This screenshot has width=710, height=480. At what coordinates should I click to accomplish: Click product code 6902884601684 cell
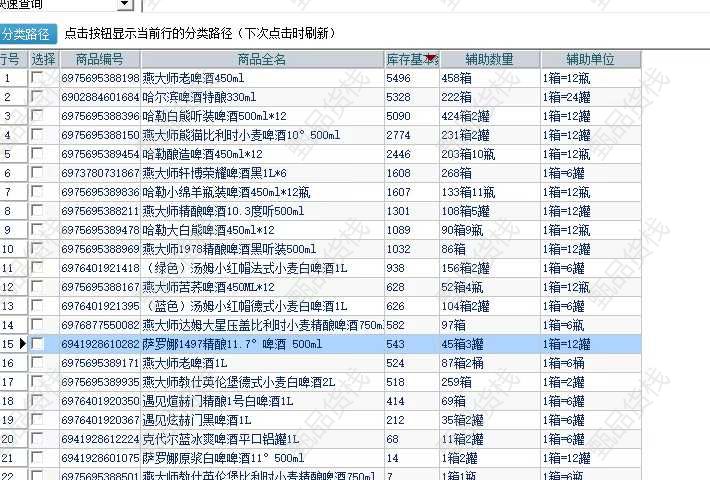(x=99, y=97)
